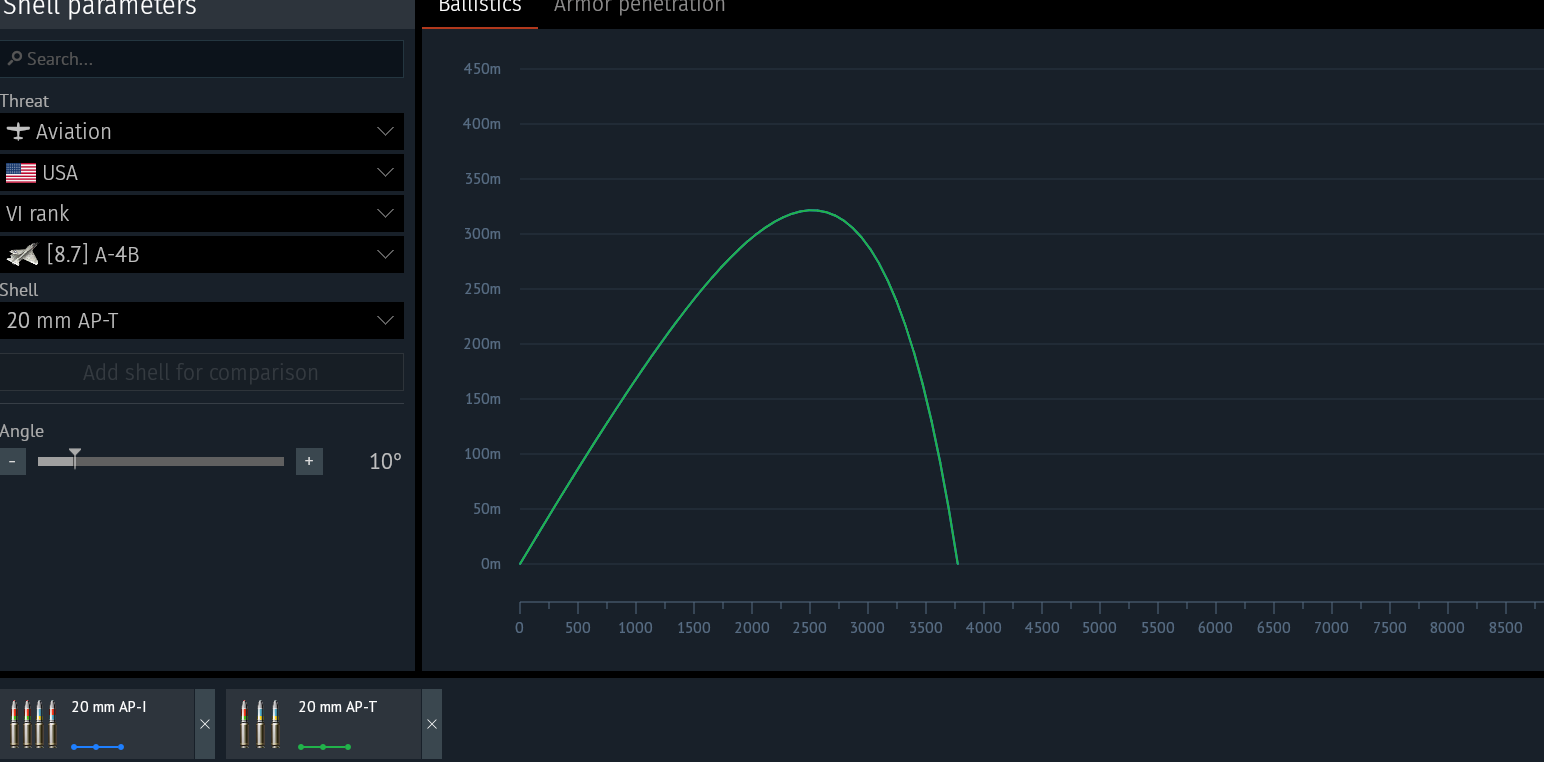Click Add shell for comparison button

pos(201,372)
